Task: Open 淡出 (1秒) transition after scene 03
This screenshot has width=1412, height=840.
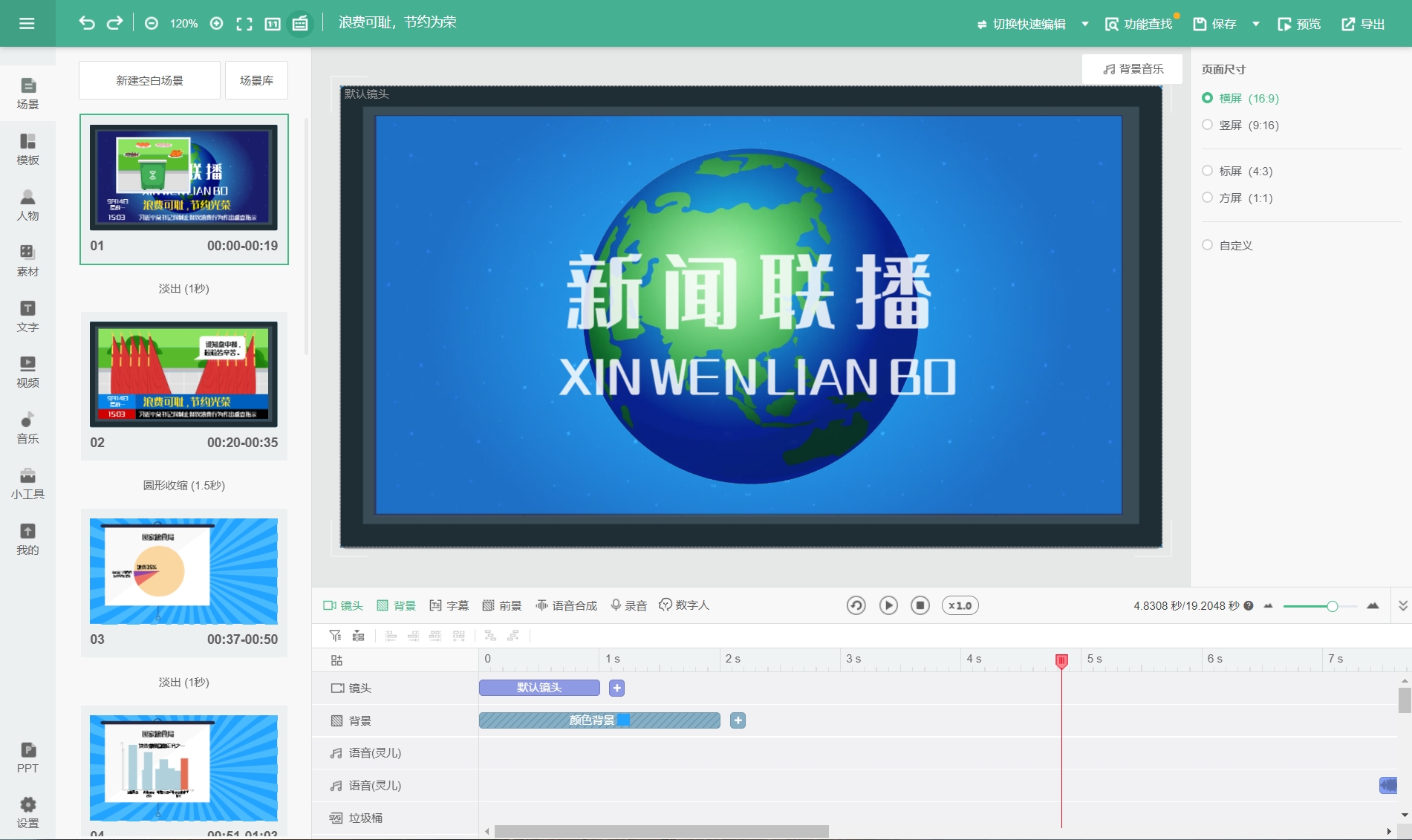Action: coord(183,682)
